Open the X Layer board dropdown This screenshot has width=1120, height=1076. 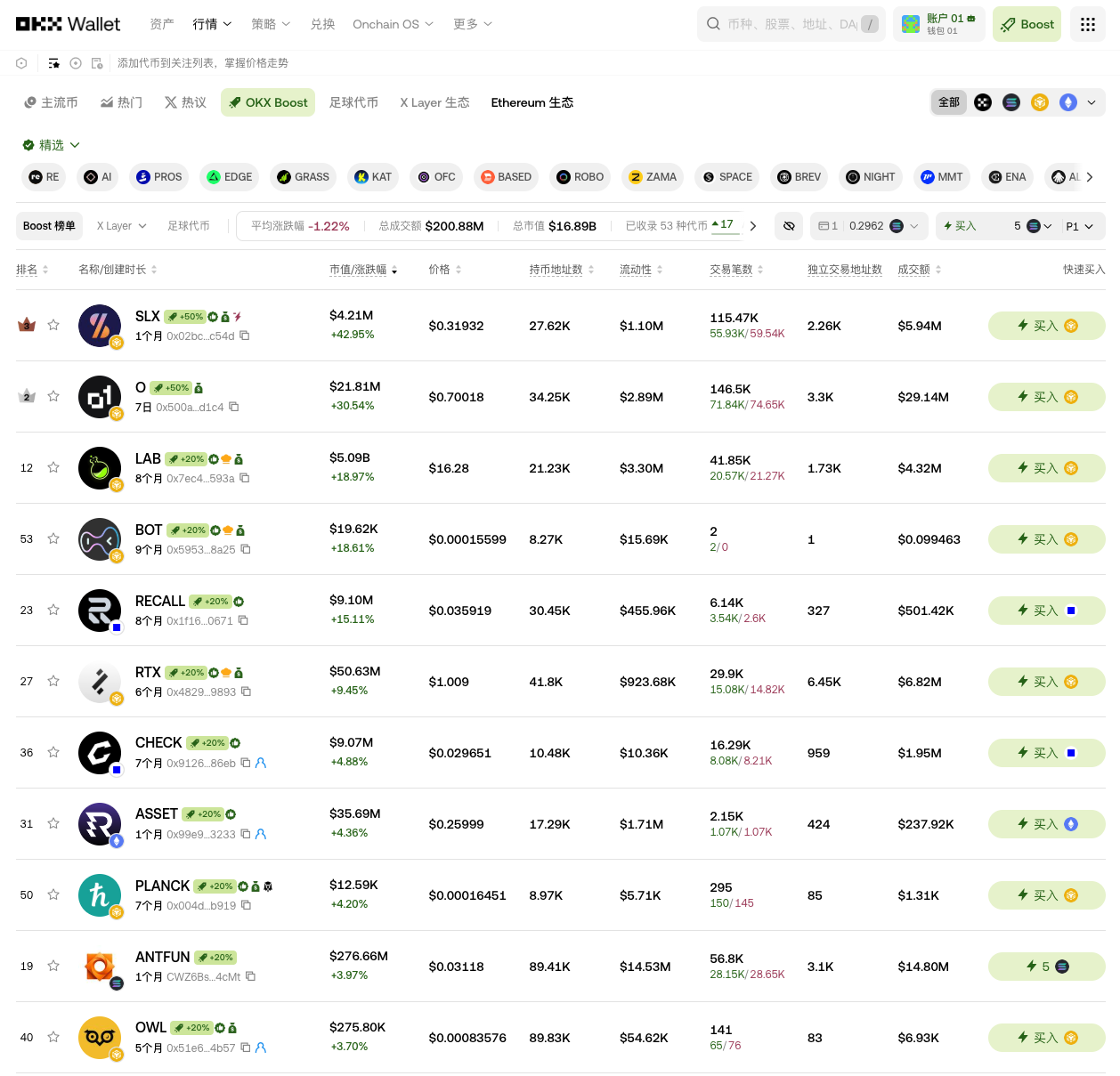pyautogui.click(x=121, y=226)
